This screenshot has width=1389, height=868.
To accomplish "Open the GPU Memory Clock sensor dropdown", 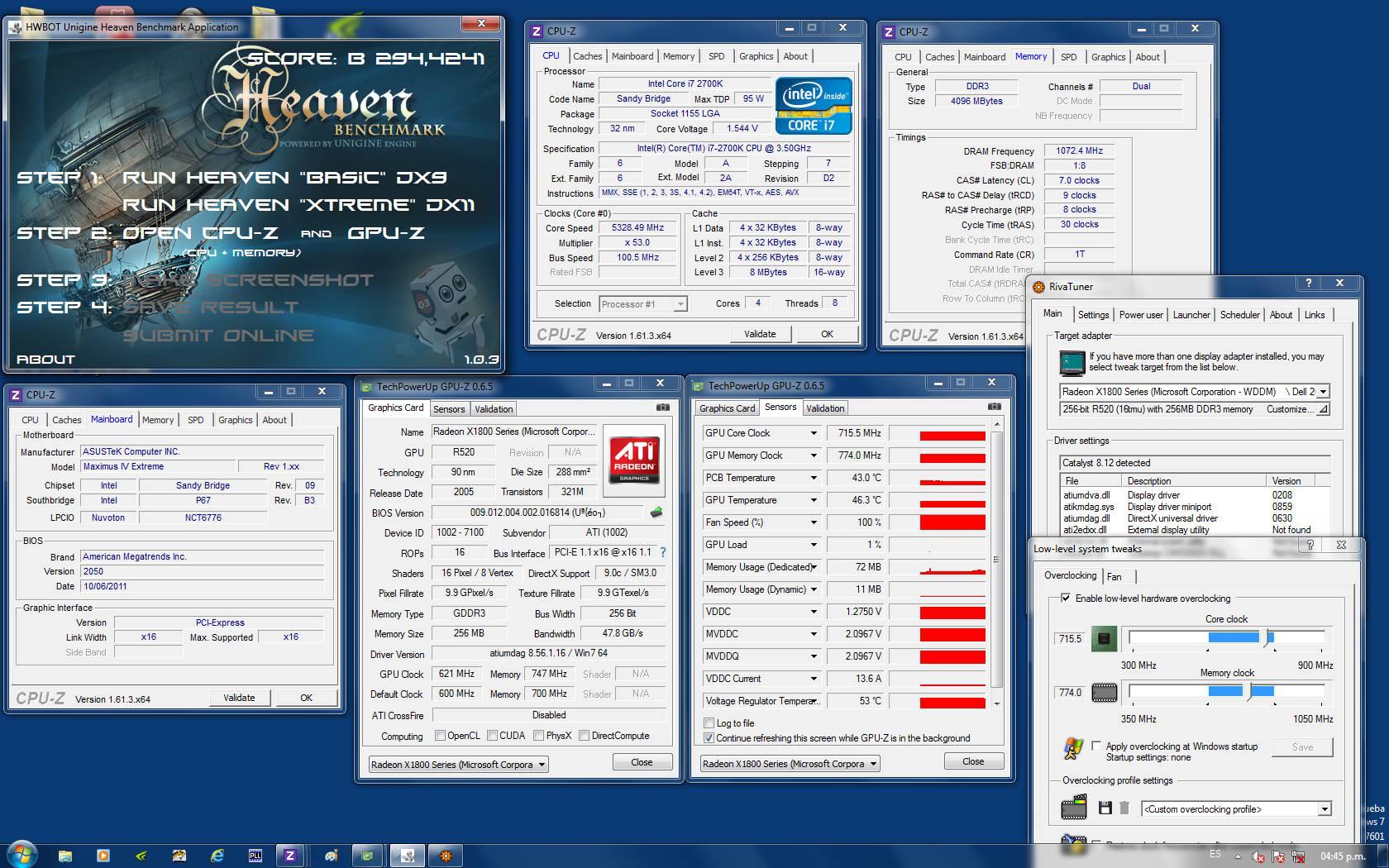I will point(814,455).
